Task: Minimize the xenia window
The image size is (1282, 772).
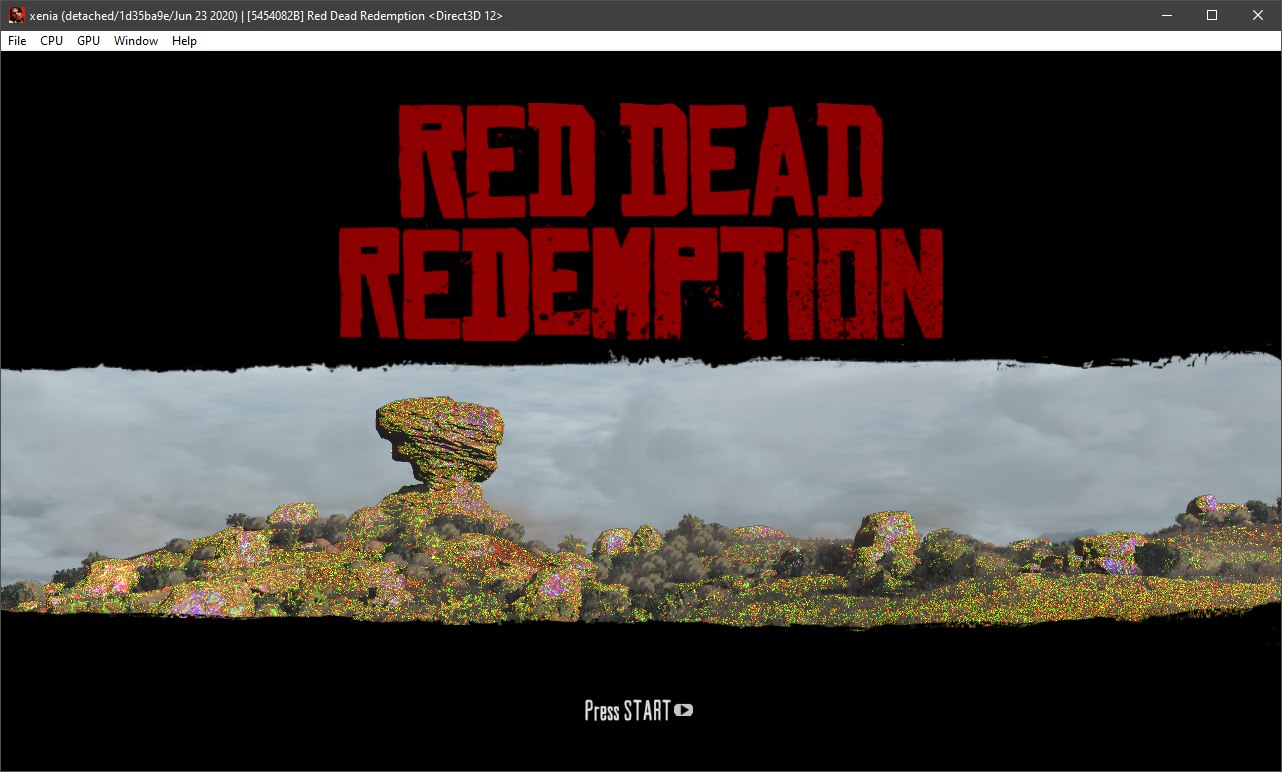Action: coord(1166,15)
